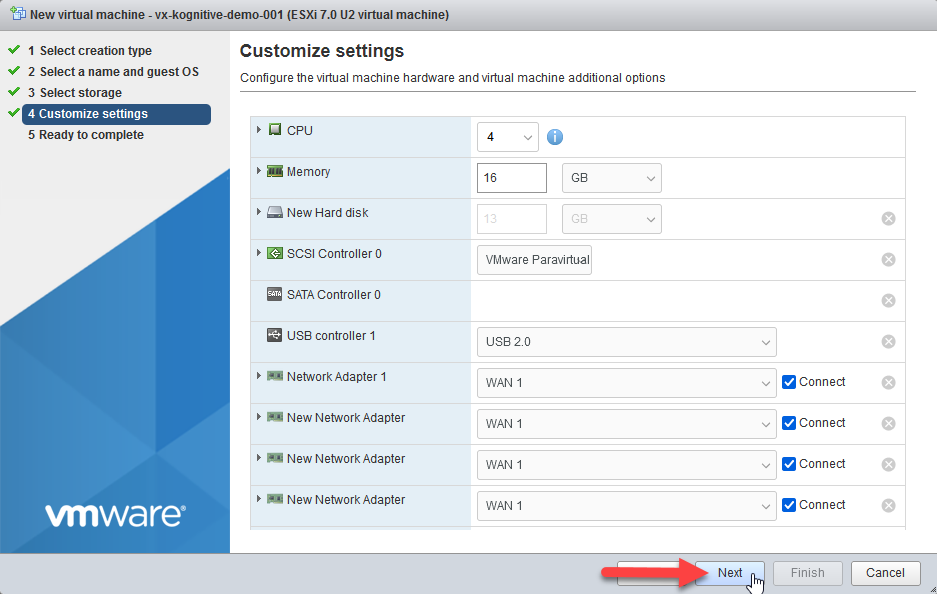This screenshot has height=594, width=937.
Task: Click the Next button
Action: click(729, 573)
